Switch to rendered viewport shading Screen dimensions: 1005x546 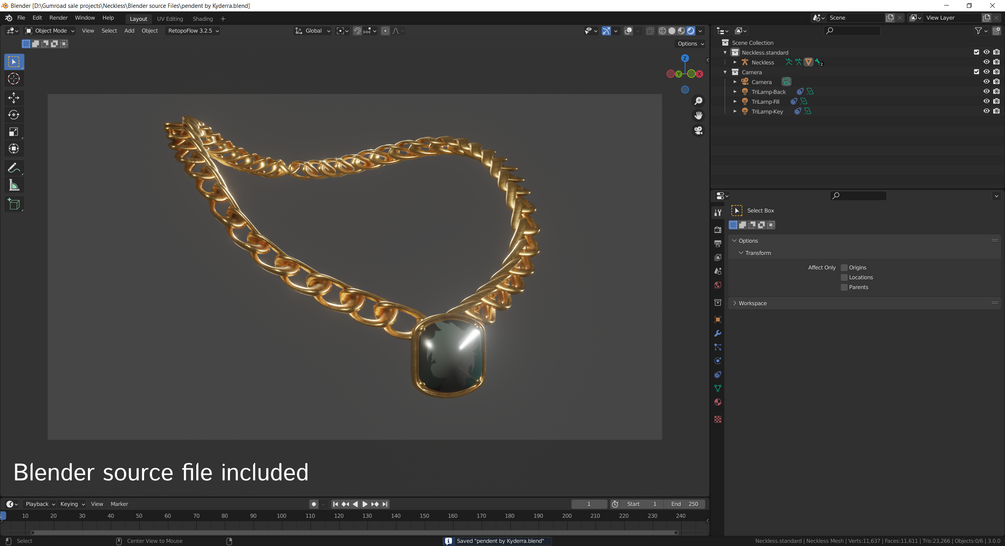tap(690, 31)
